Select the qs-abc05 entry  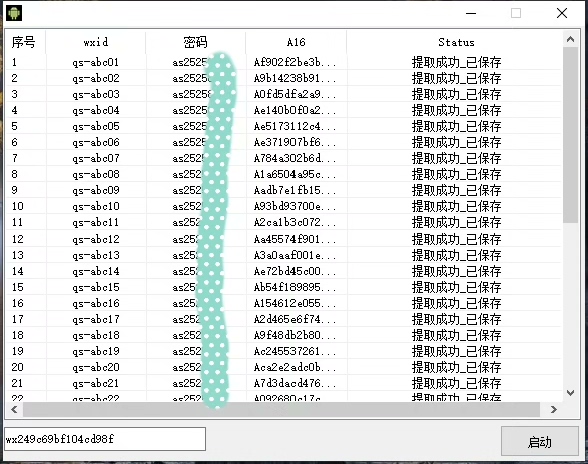(x=96, y=126)
